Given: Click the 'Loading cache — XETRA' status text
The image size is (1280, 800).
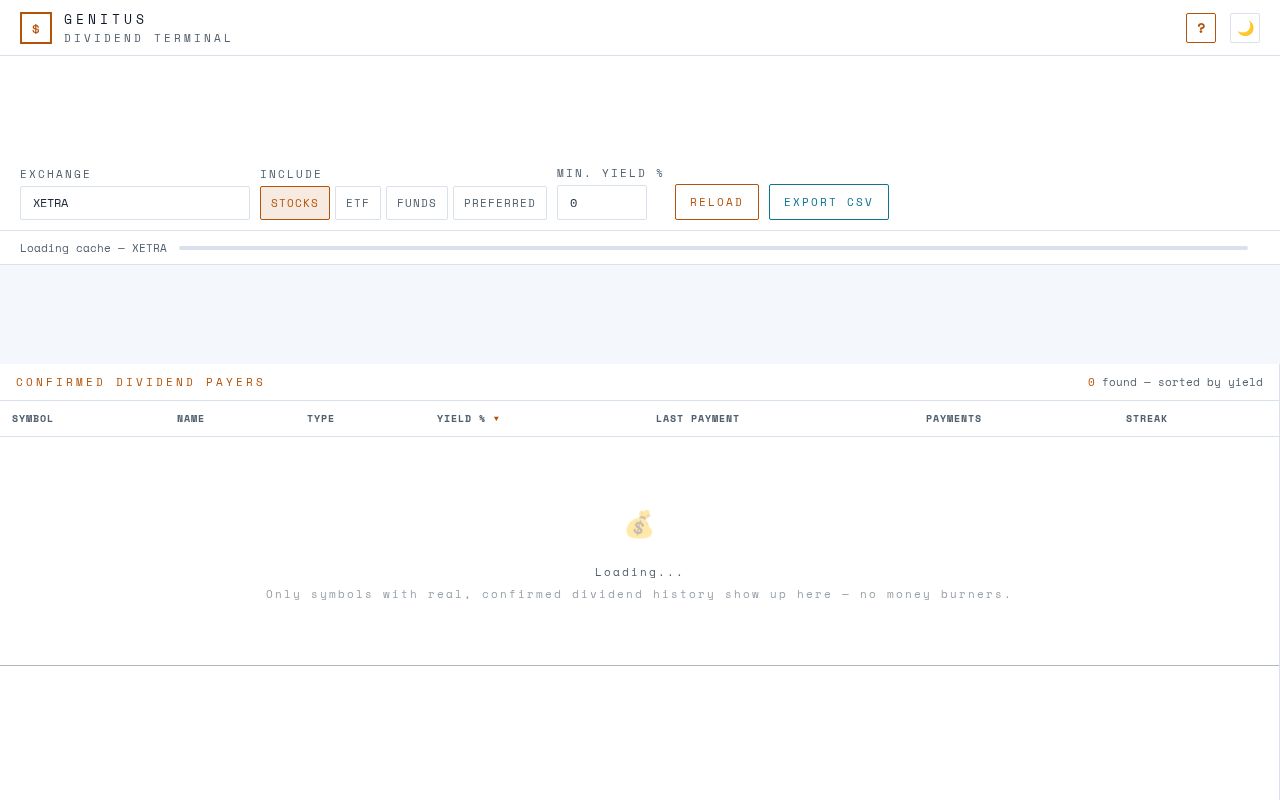Looking at the screenshot, I should (94, 248).
